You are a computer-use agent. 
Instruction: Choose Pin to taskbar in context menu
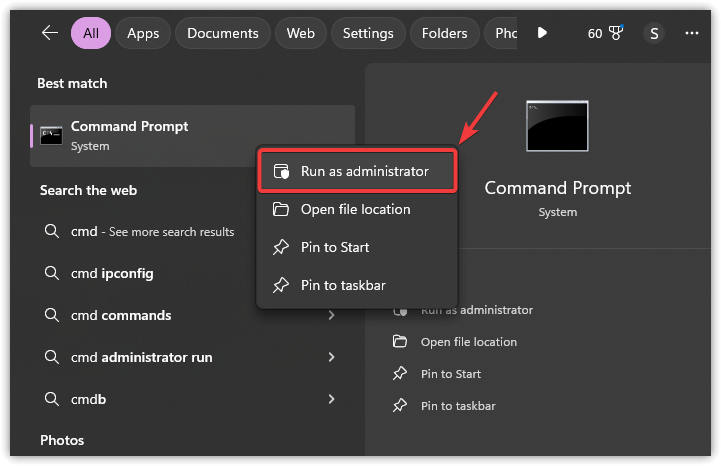pos(343,285)
